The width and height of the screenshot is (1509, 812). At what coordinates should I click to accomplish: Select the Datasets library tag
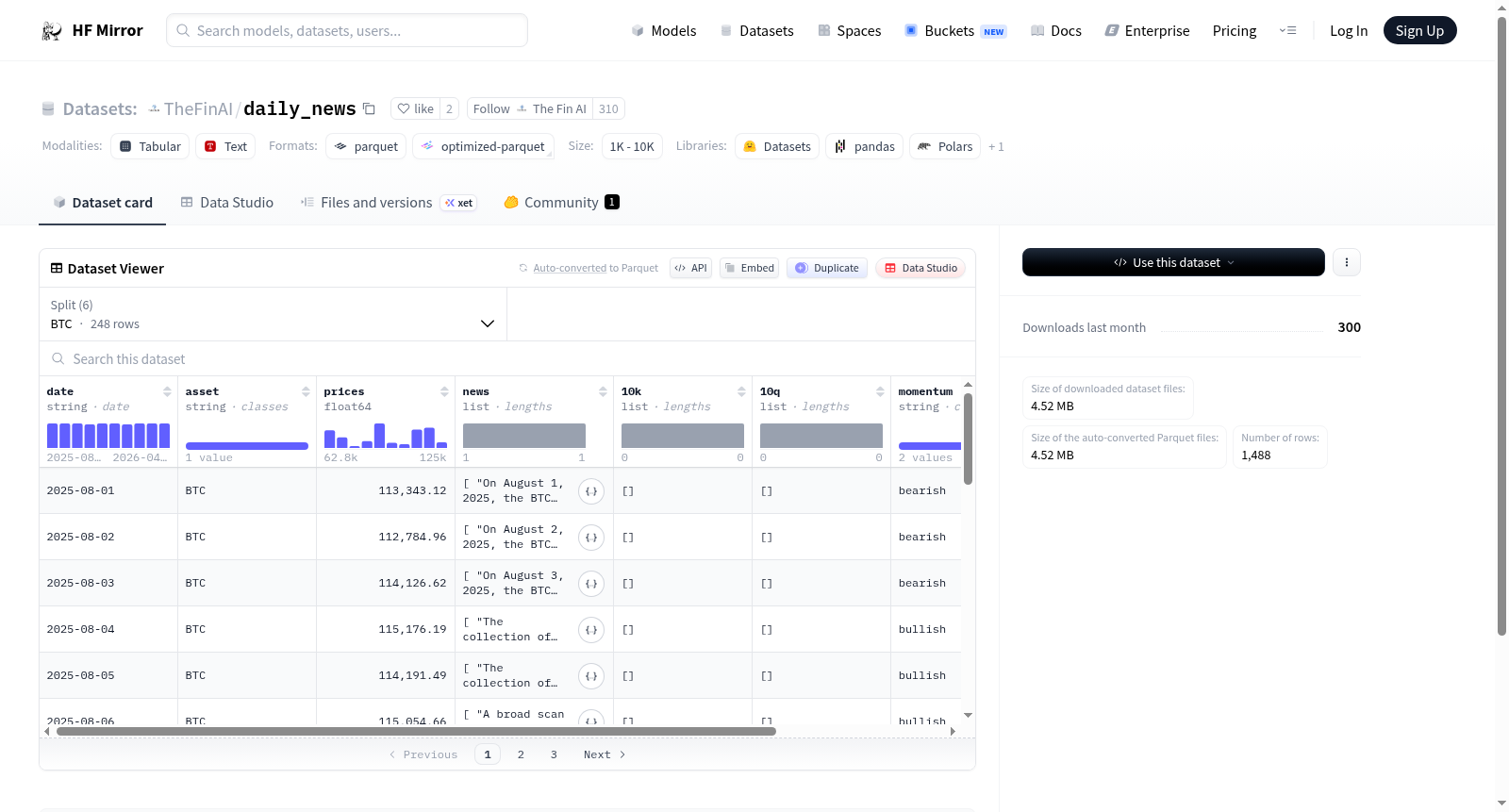(777, 147)
